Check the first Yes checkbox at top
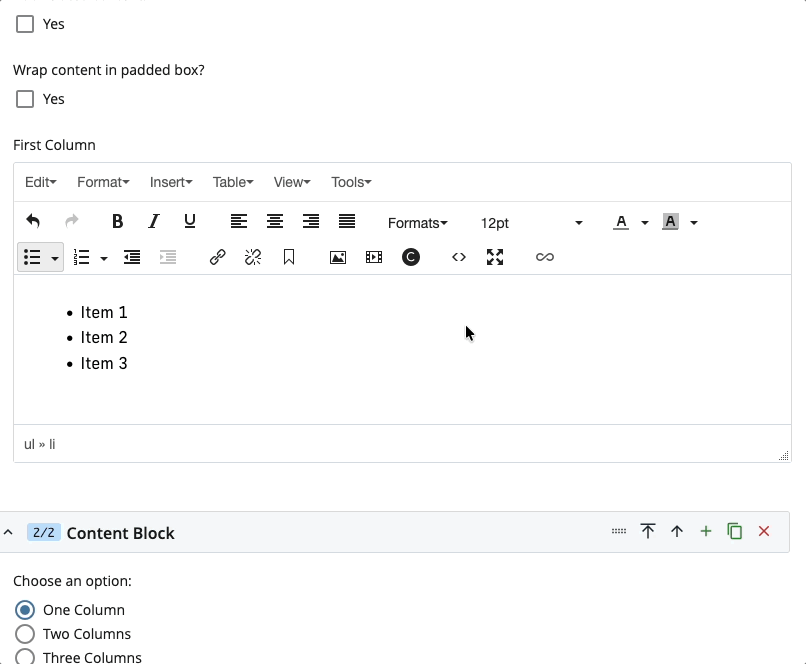This screenshot has height=664, width=806. tap(25, 24)
